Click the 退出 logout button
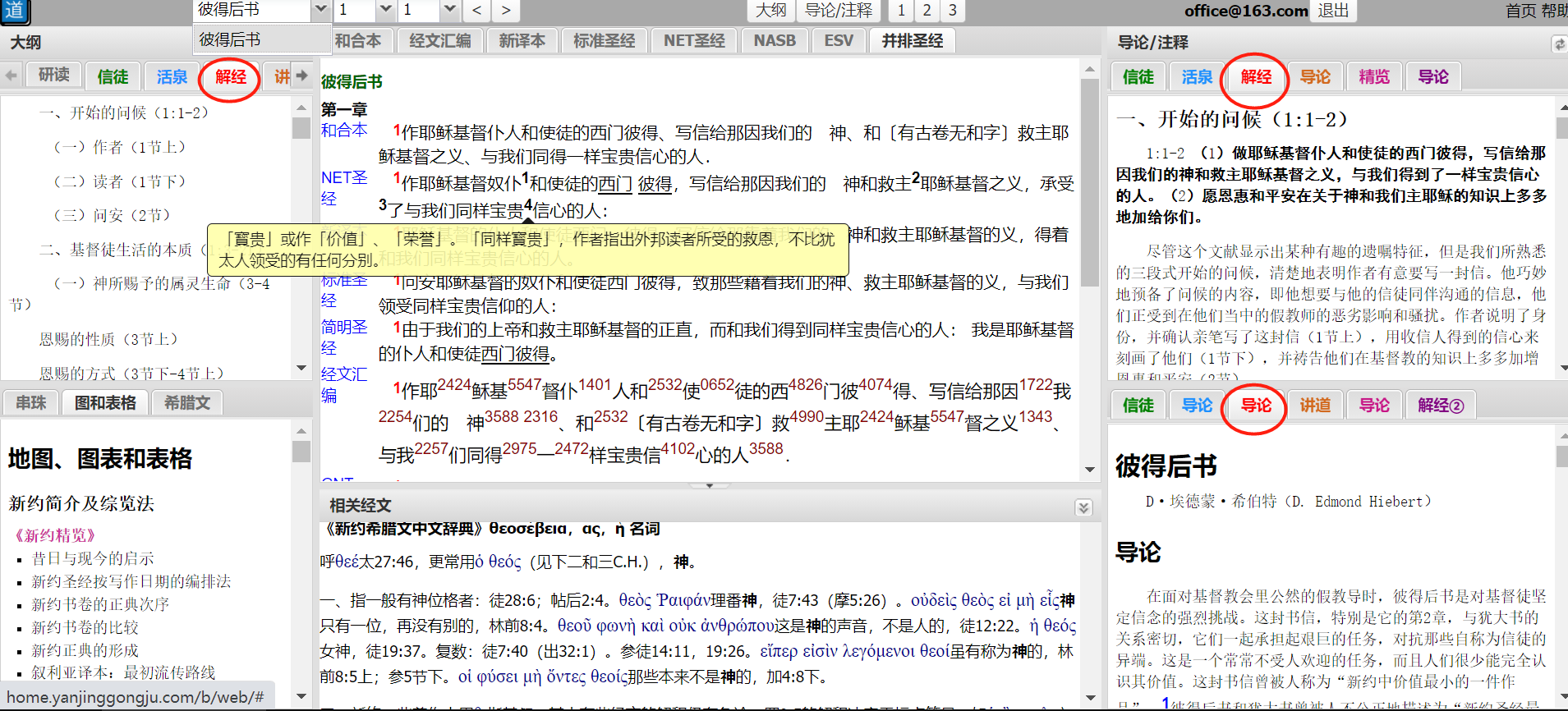Image resolution: width=1568 pixels, height=711 pixels. (1333, 11)
